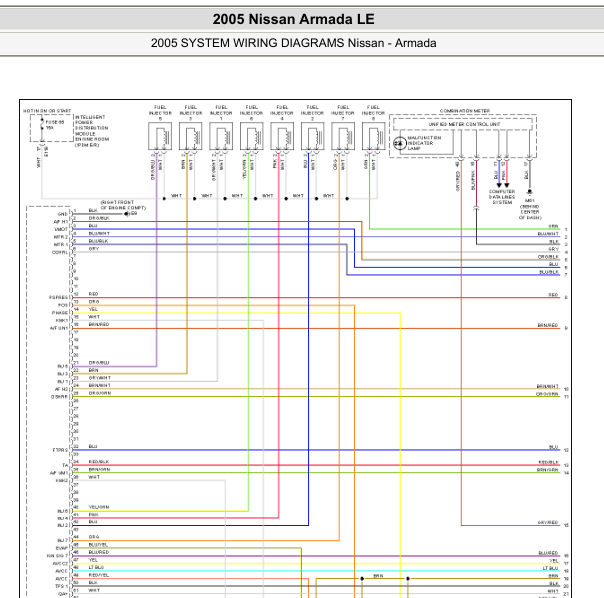
Task: Click the BLU wire arrow to Computer Data Lines
Action: [499, 185]
